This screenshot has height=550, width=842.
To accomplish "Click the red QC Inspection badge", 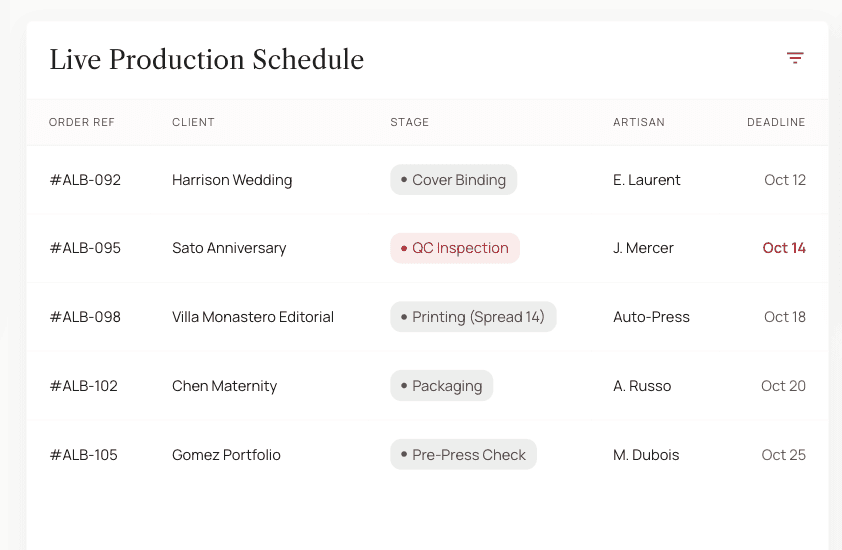I will (x=455, y=248).
